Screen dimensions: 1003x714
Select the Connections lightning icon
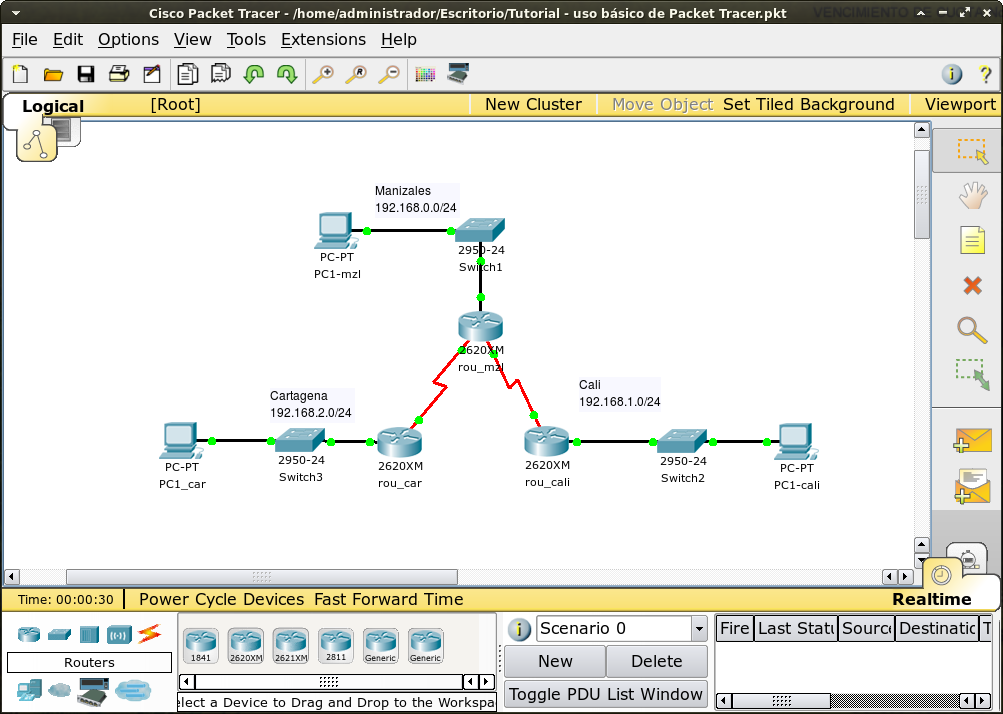click(x=149, y=634)
